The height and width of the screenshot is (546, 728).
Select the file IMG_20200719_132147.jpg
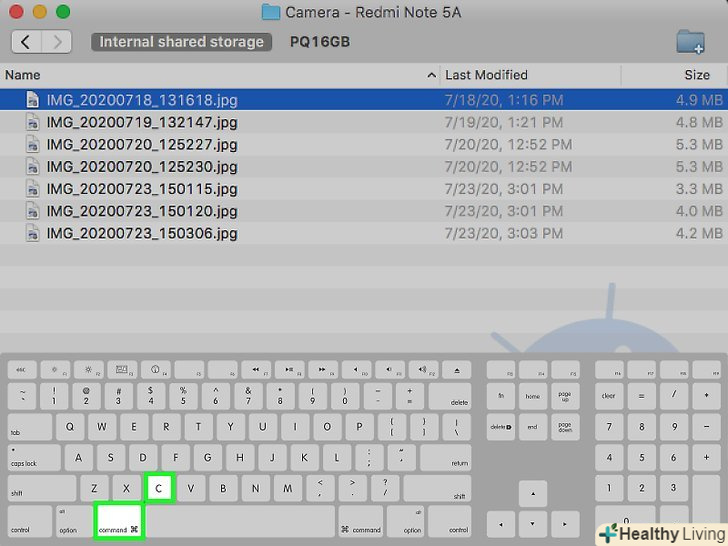[x=142, y=122]
